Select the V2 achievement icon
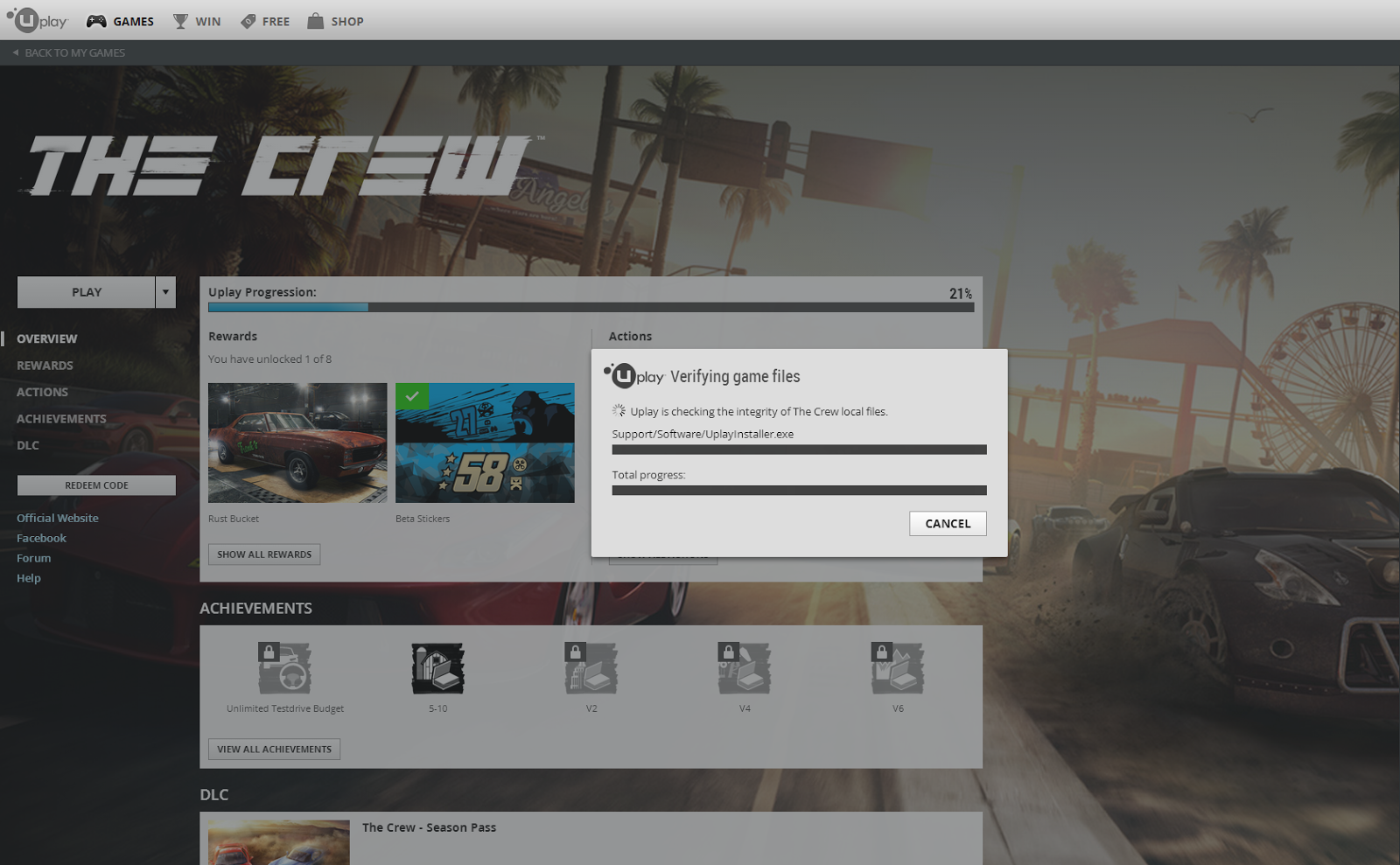The height and width of the screenshot is (865, 1400). point(591,668)
